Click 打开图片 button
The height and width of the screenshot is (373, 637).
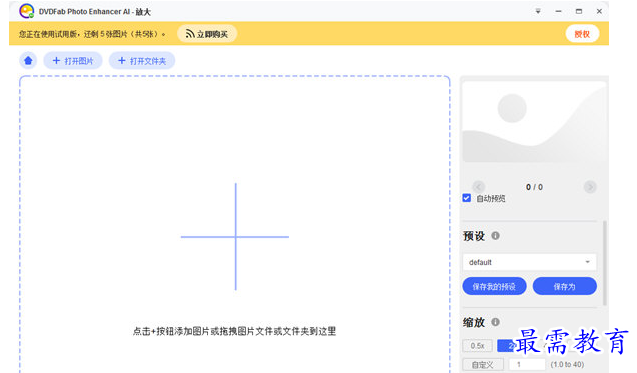point(73,61)
